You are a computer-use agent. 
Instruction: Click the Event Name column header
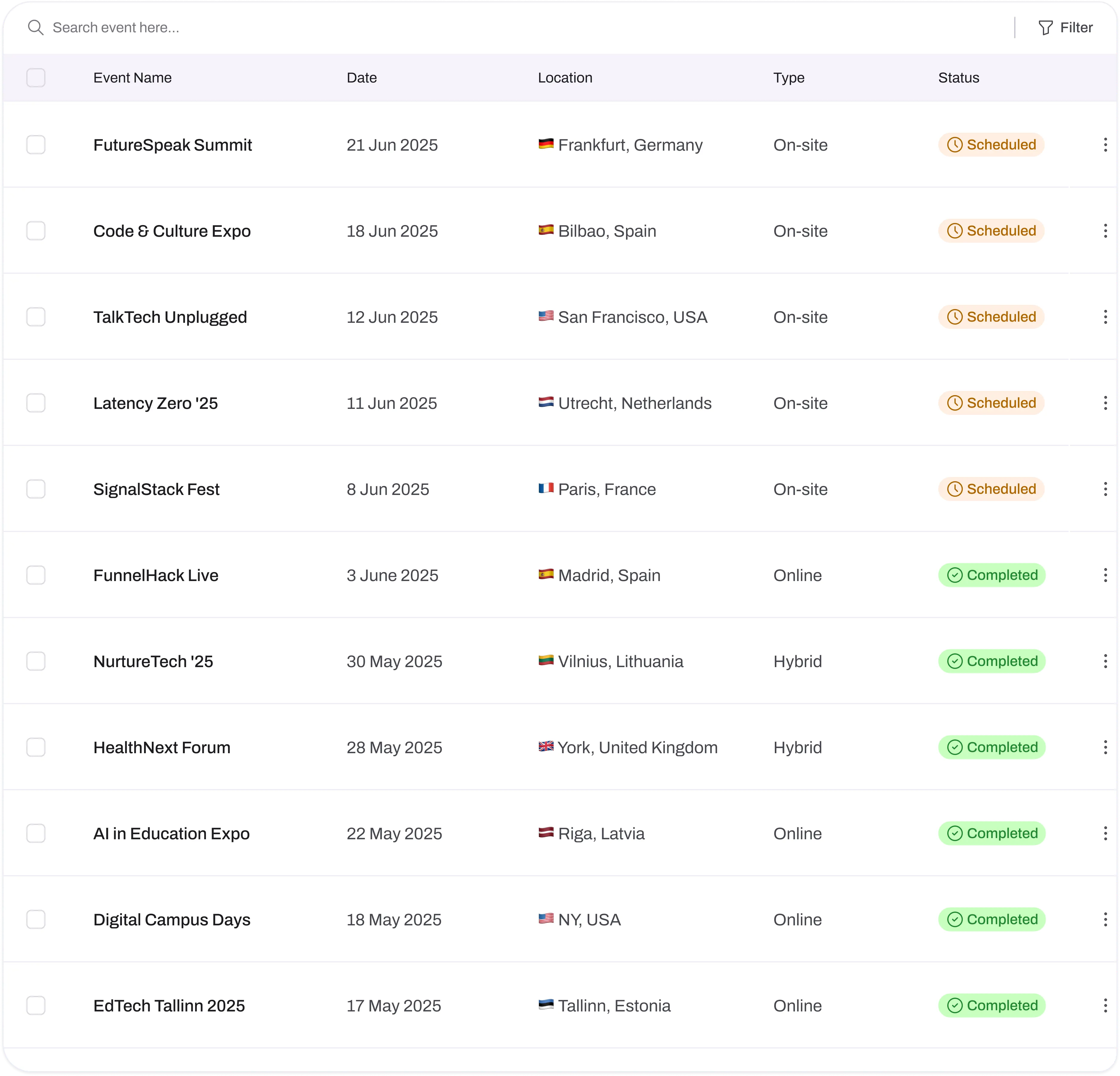pos(133,78)
